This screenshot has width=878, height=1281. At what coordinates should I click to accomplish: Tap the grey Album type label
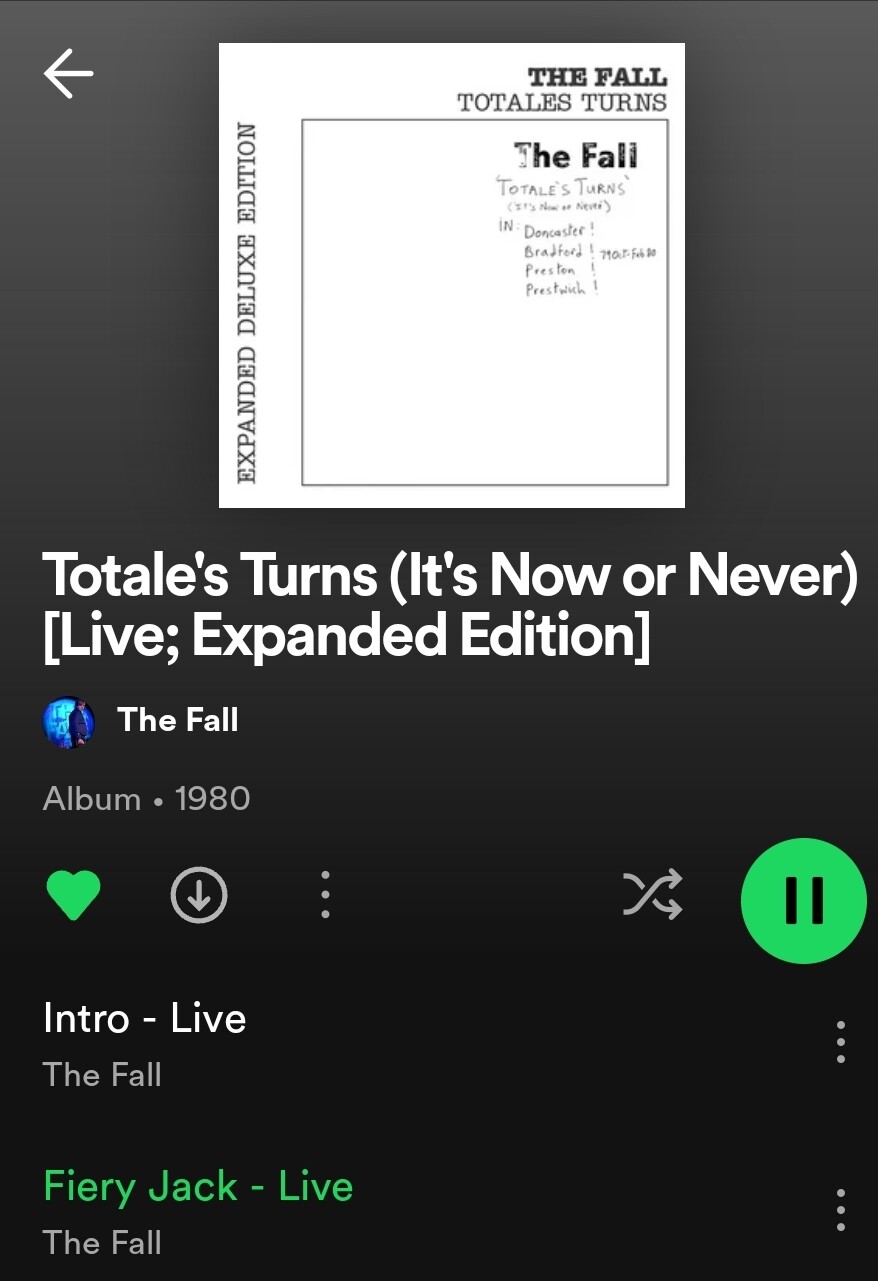click(92, 799)
